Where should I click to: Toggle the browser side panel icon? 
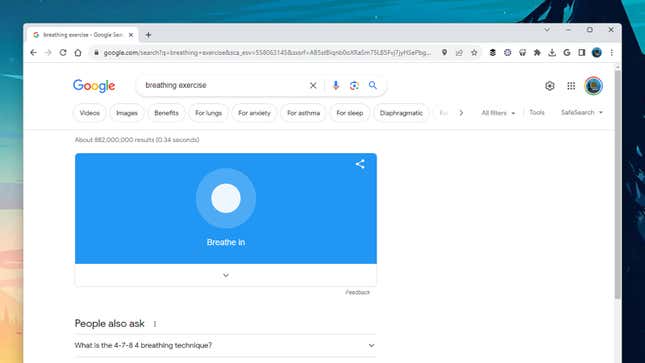tap(582, 53)
